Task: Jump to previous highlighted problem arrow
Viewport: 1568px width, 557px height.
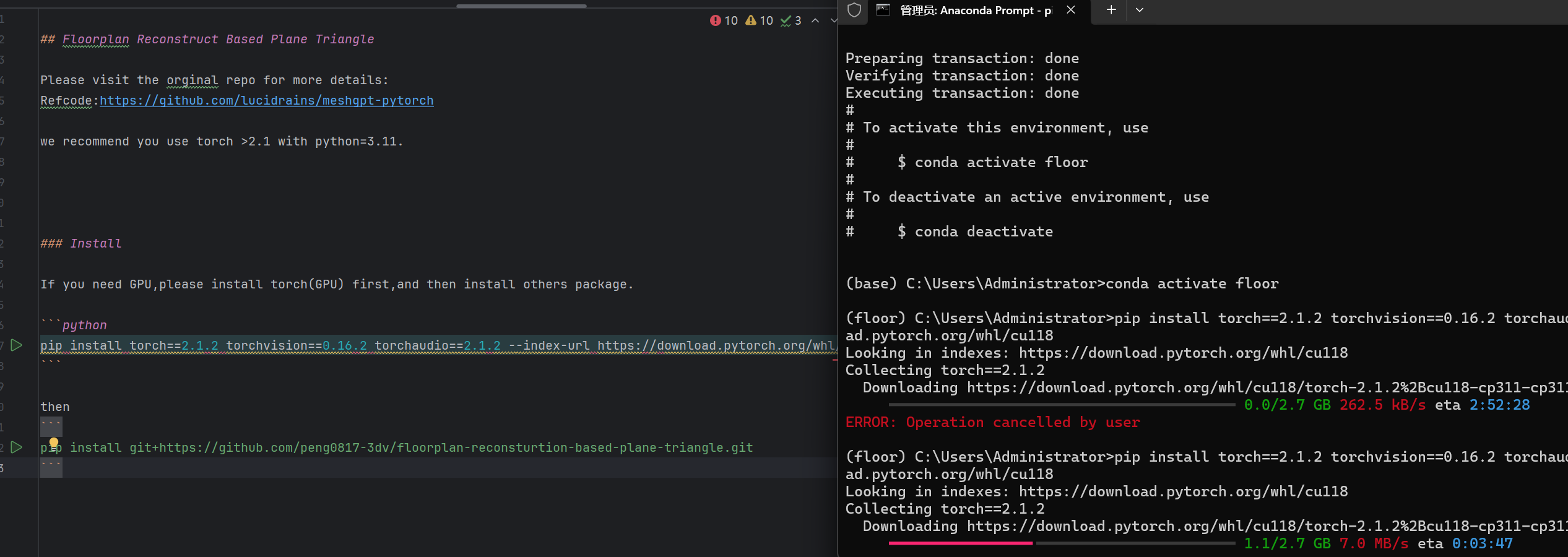Action: pyautogui.click(x=815, y=20)
